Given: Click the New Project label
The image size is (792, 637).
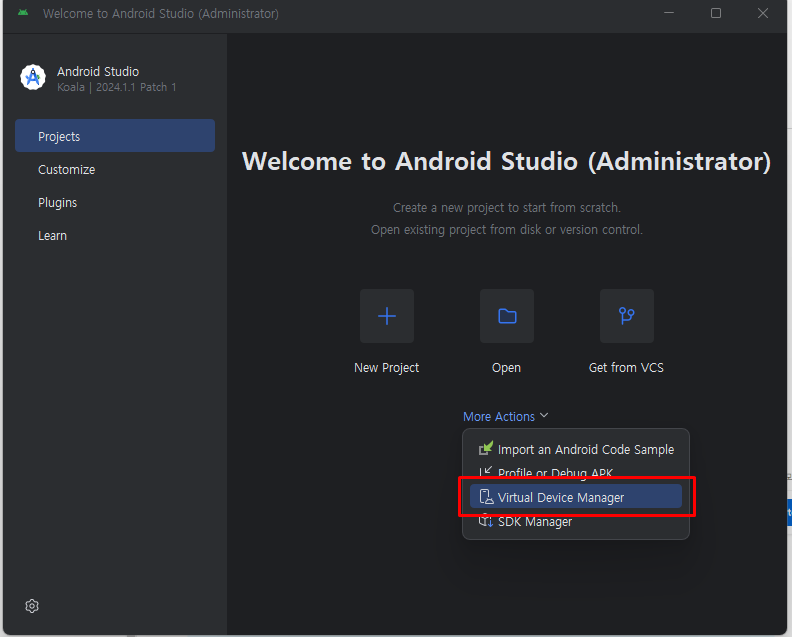Looking at the screenshot, I should [x=386, y=368].
